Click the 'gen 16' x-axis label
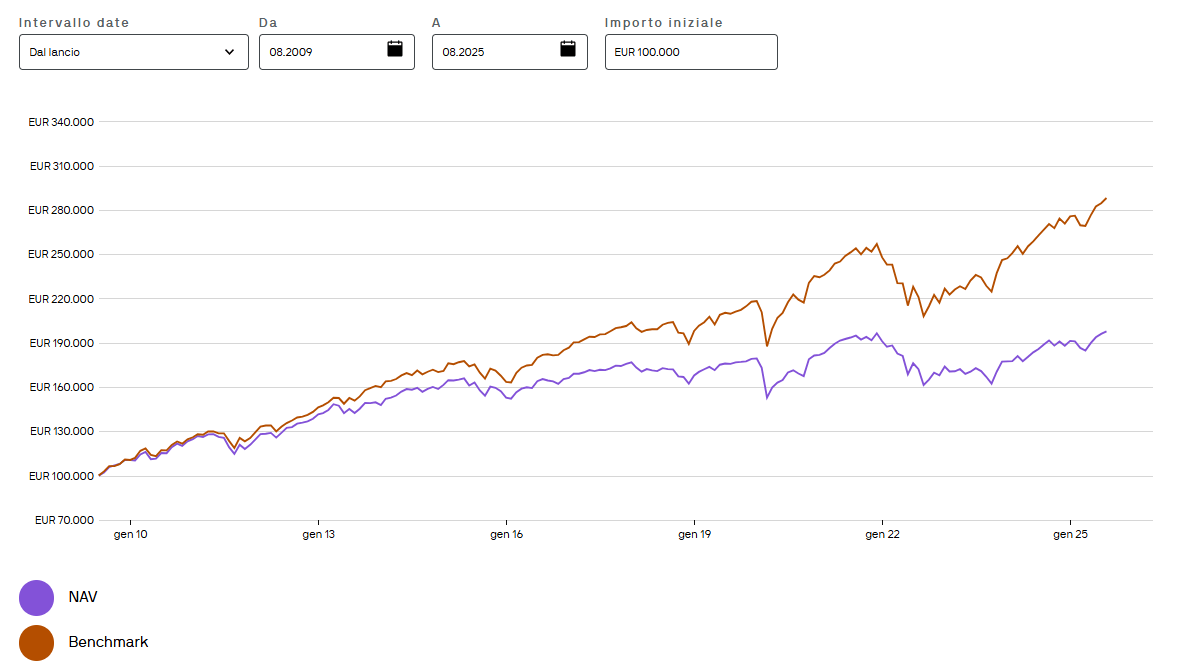The width and height of the screenshot is (1197, 670). pyautogui.click(x=507, y=535)
